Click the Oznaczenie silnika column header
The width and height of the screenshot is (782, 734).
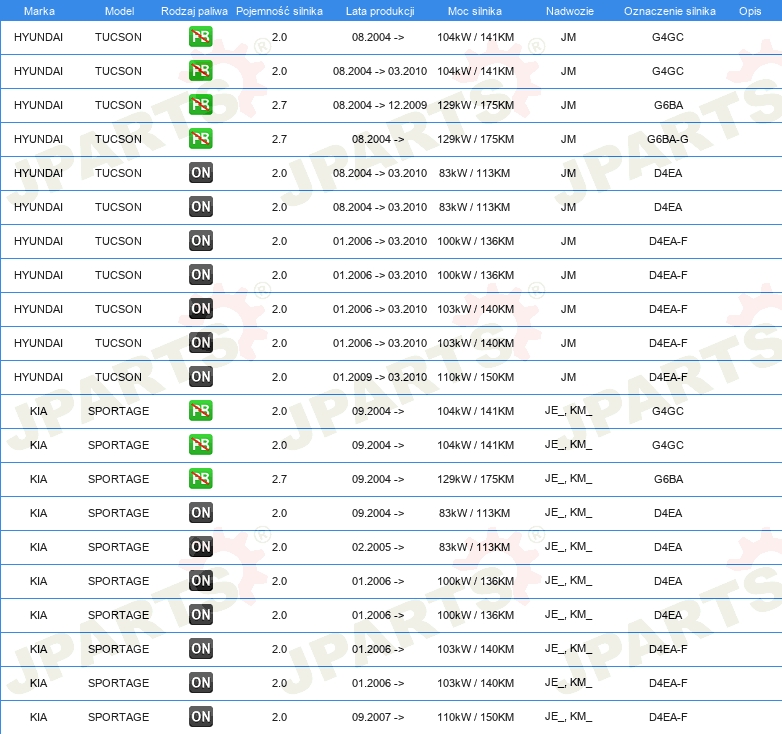[x=670, y=11]
